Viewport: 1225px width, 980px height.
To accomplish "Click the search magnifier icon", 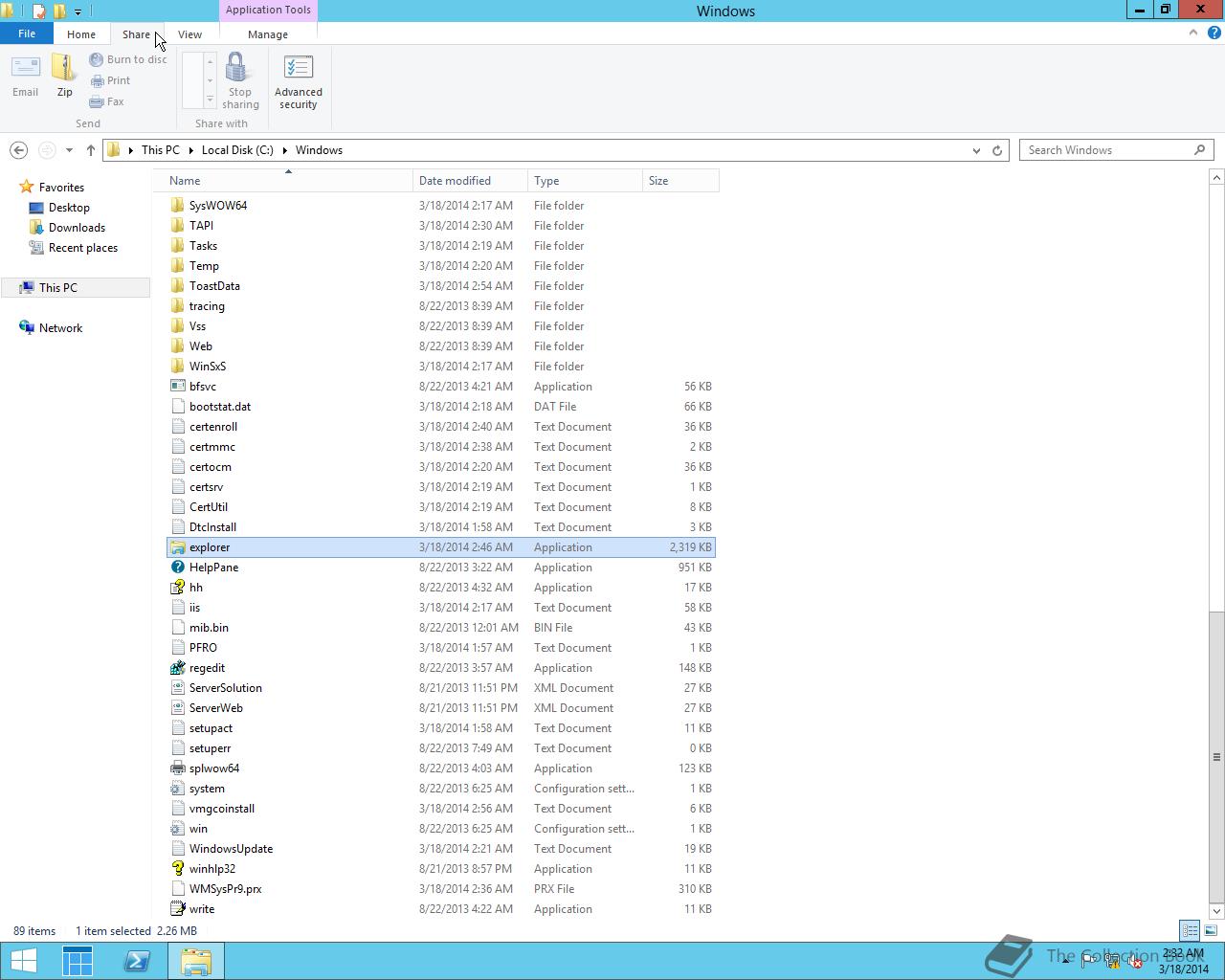I will click(1199, 150).
